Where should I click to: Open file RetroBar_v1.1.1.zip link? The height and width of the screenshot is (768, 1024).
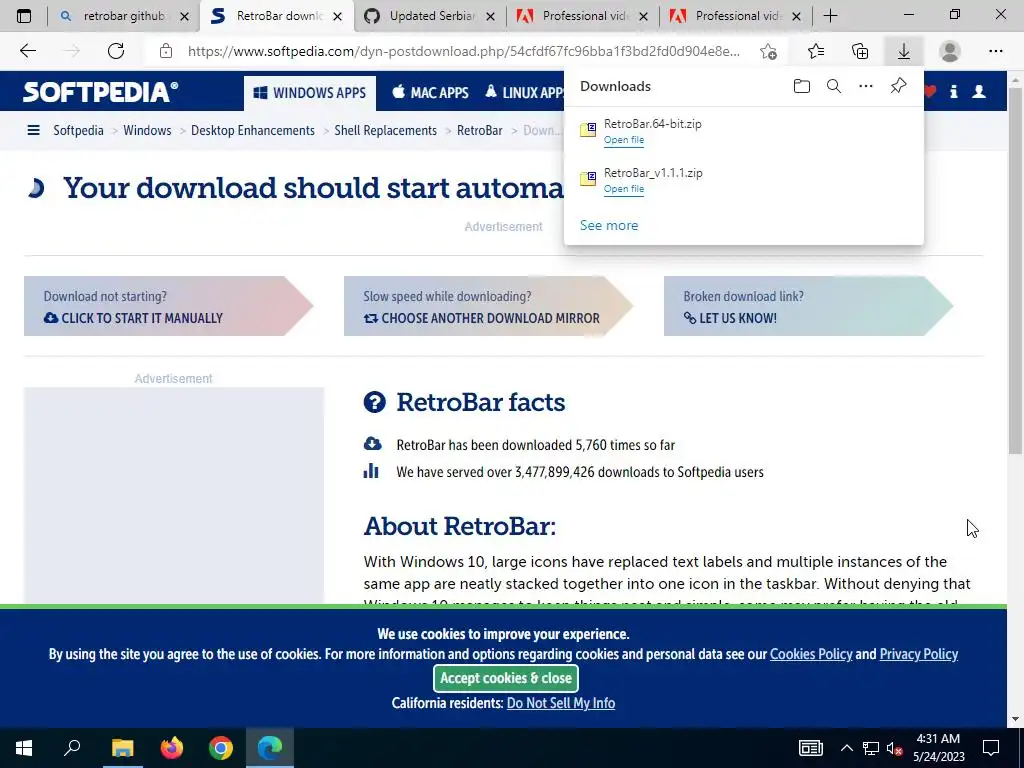tap(624, 189)
